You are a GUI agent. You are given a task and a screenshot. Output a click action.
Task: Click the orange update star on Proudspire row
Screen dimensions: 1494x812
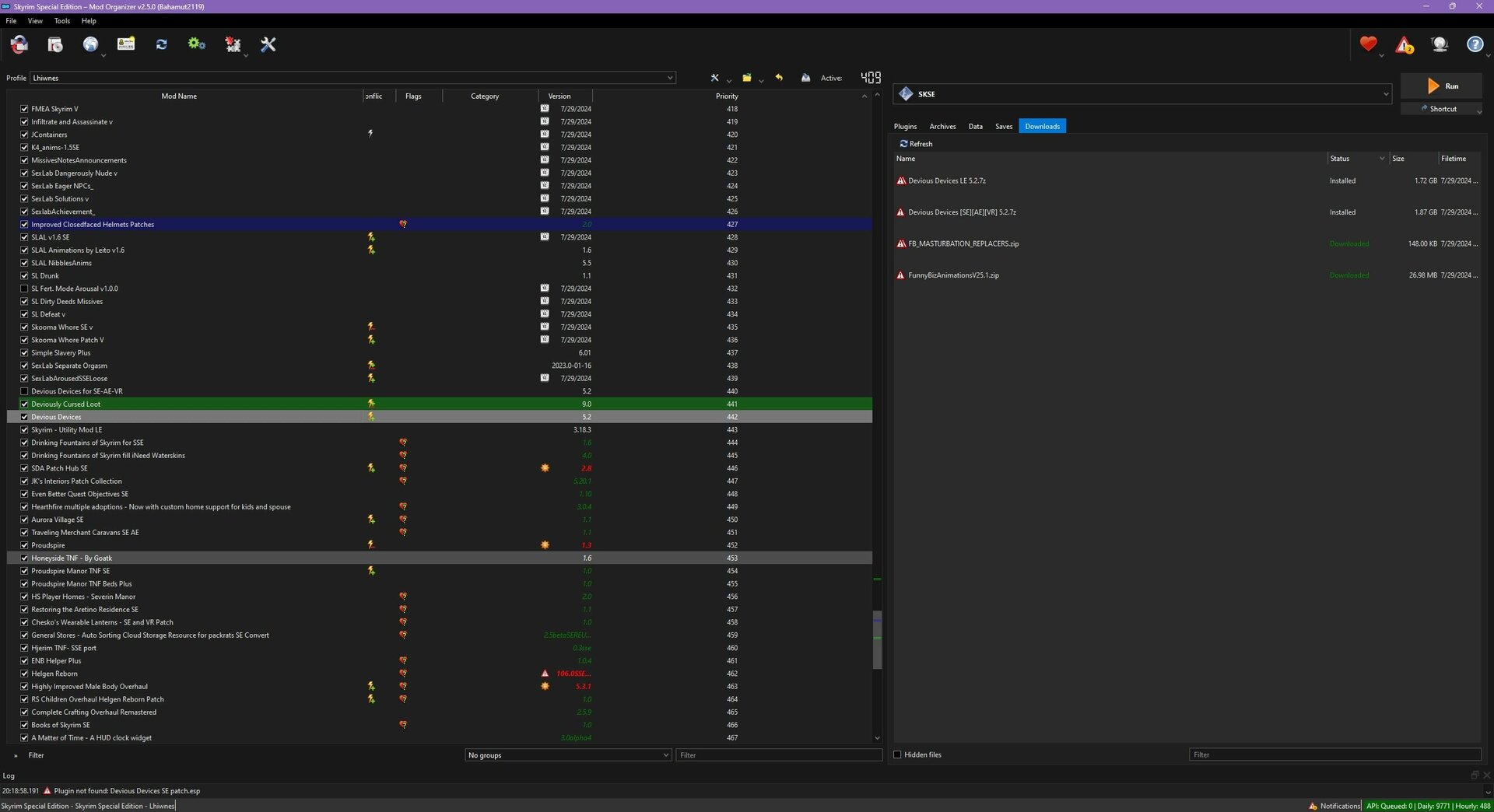[x=545, y=545]
